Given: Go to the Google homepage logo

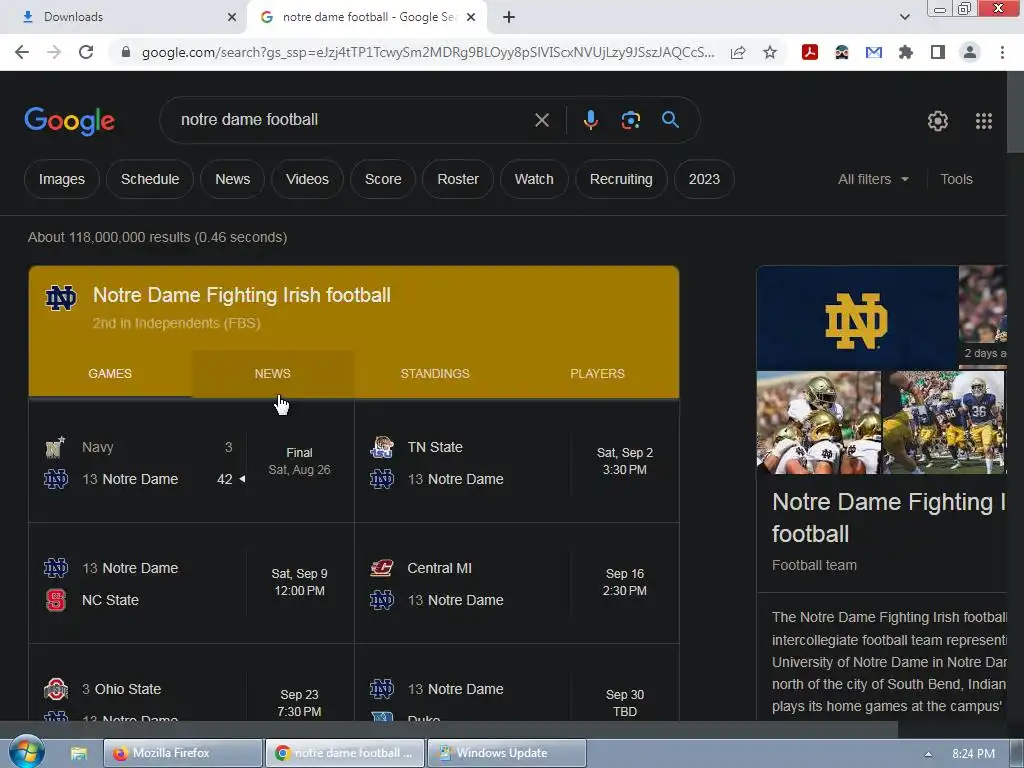Looking at the screenshot, I should (x=69, y=121).
